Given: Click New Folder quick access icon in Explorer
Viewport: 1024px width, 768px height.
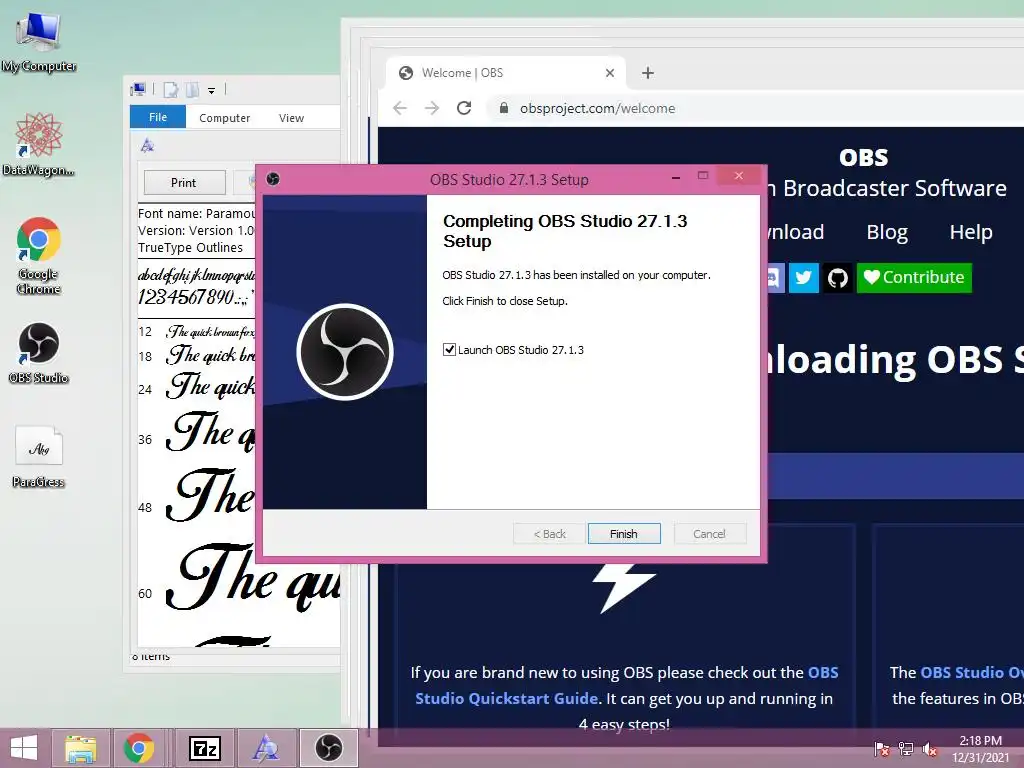Looking at the screenshot, I should coord(193,90).
